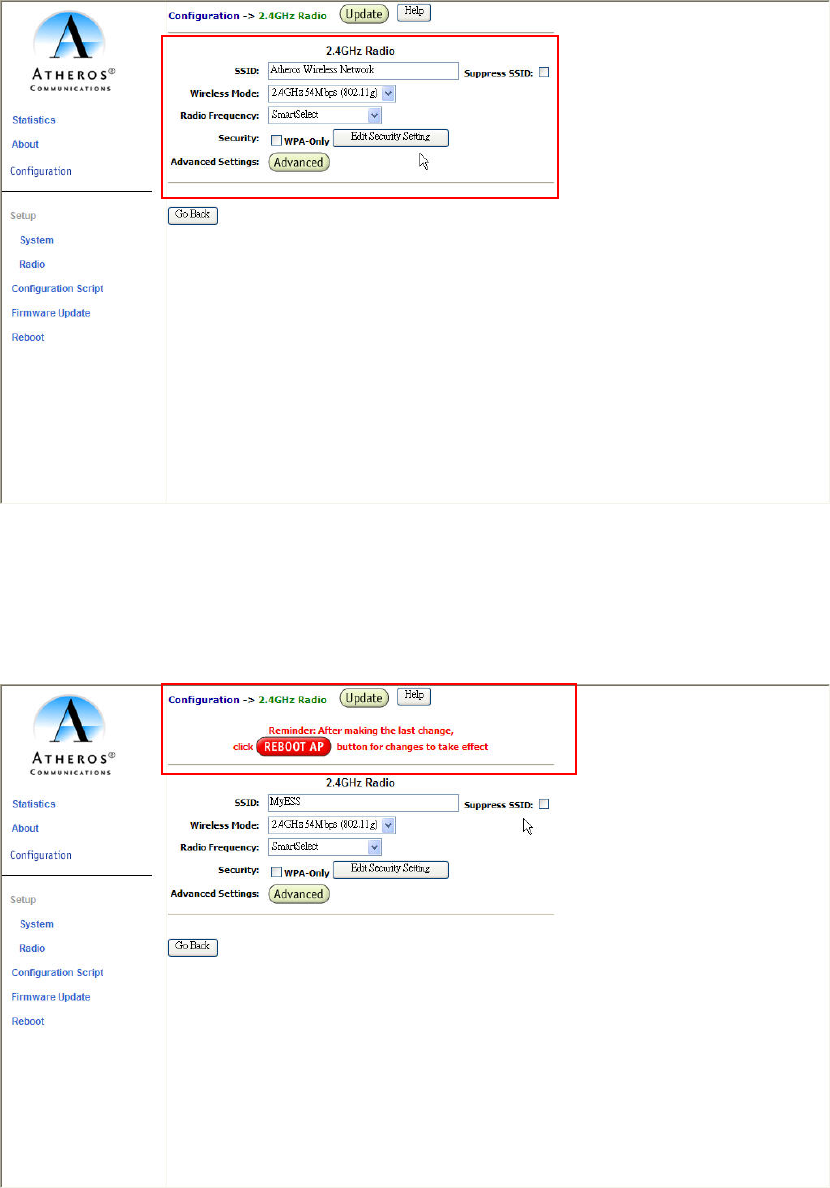Click the 2.4GHz Radio breadcrumb in bottom screenshot
Viewport: 830px width, 1188px height.
[293, 700]
